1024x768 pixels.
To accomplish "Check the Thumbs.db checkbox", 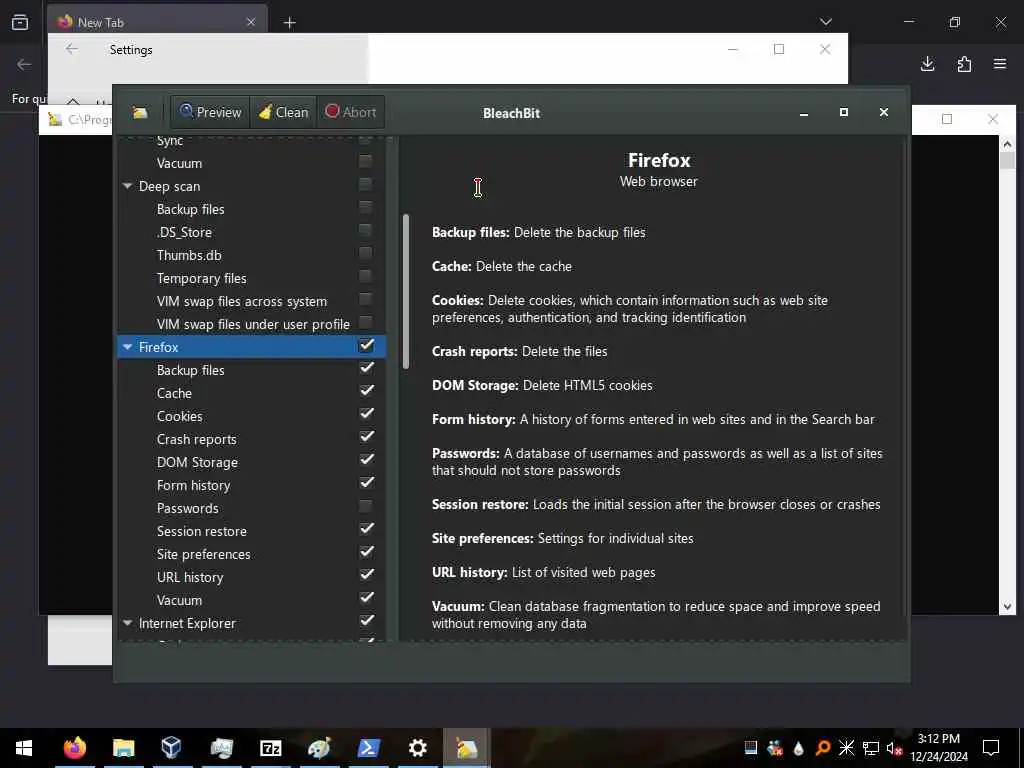I will point(366,253).
